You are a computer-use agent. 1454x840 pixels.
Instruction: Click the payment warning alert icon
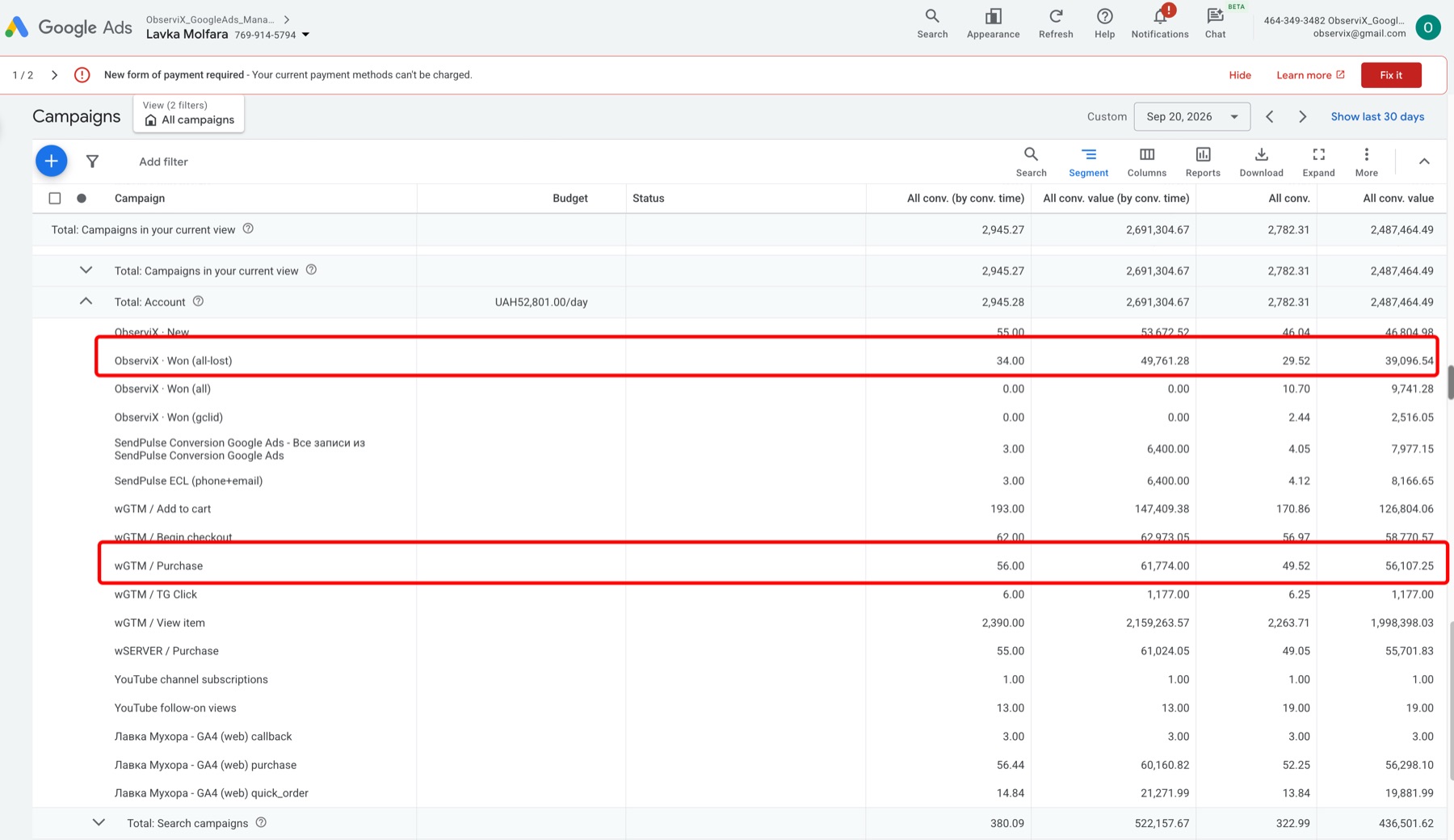(x=82, y=75)
